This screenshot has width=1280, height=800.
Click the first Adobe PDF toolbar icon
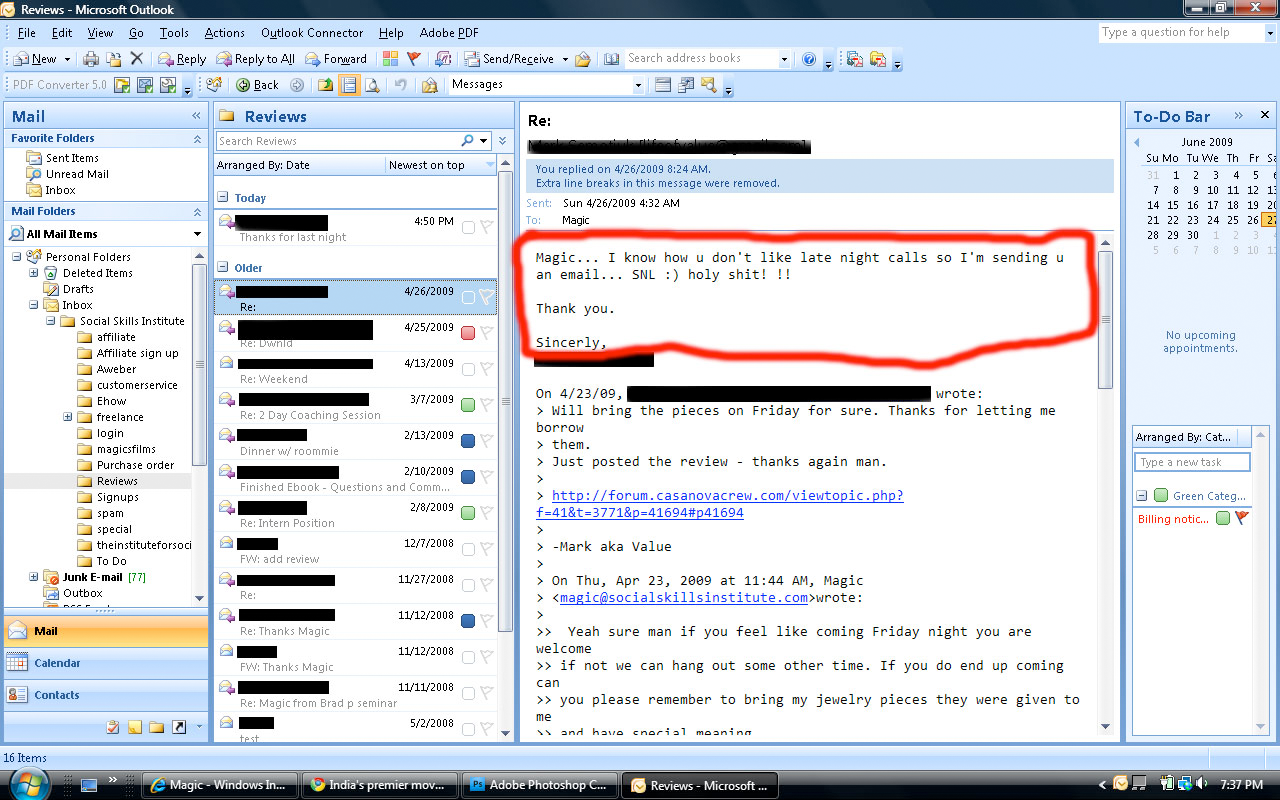[854, 59]
